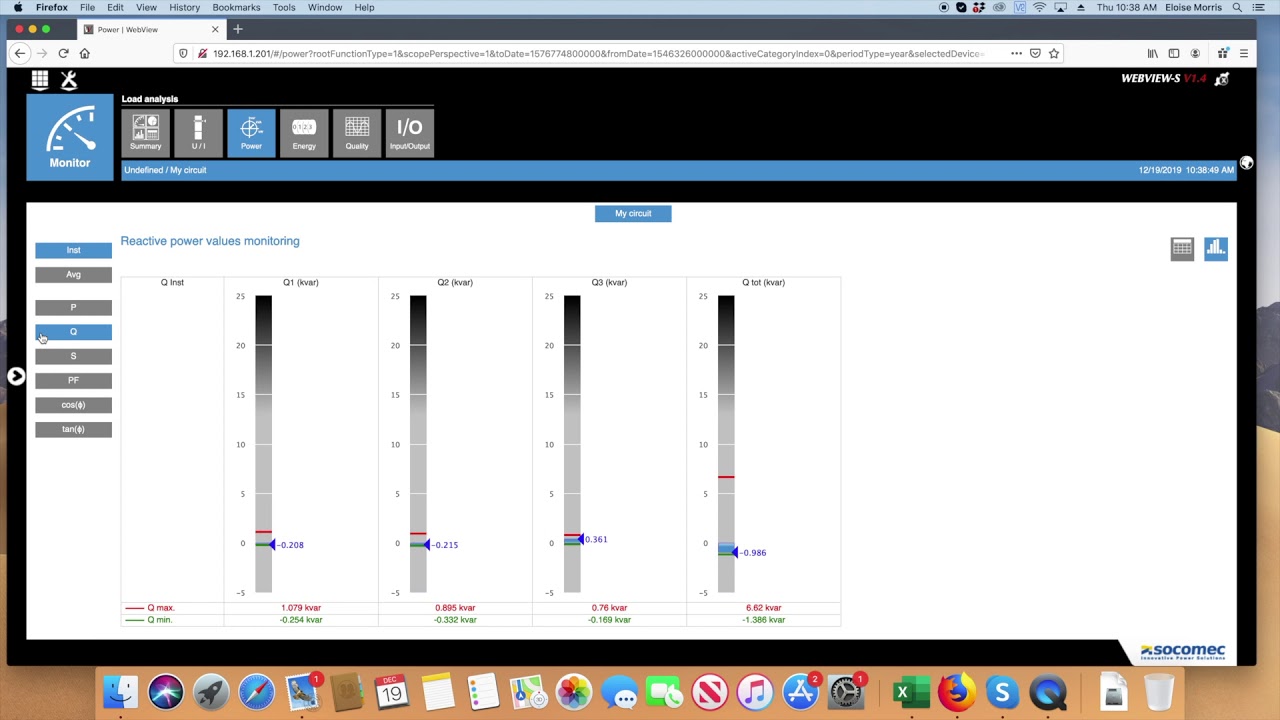Open System Preferences from the Dock

[x=846, y=692]
